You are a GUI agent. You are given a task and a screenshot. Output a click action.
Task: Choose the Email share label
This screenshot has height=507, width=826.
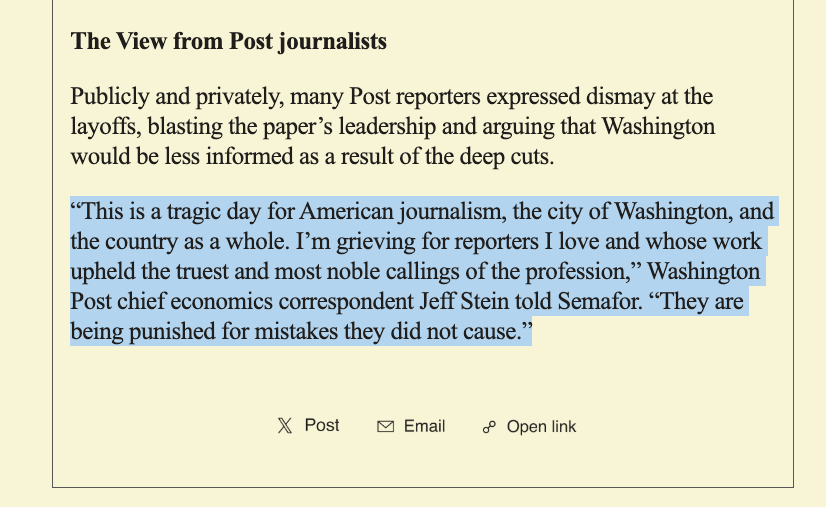424,426
